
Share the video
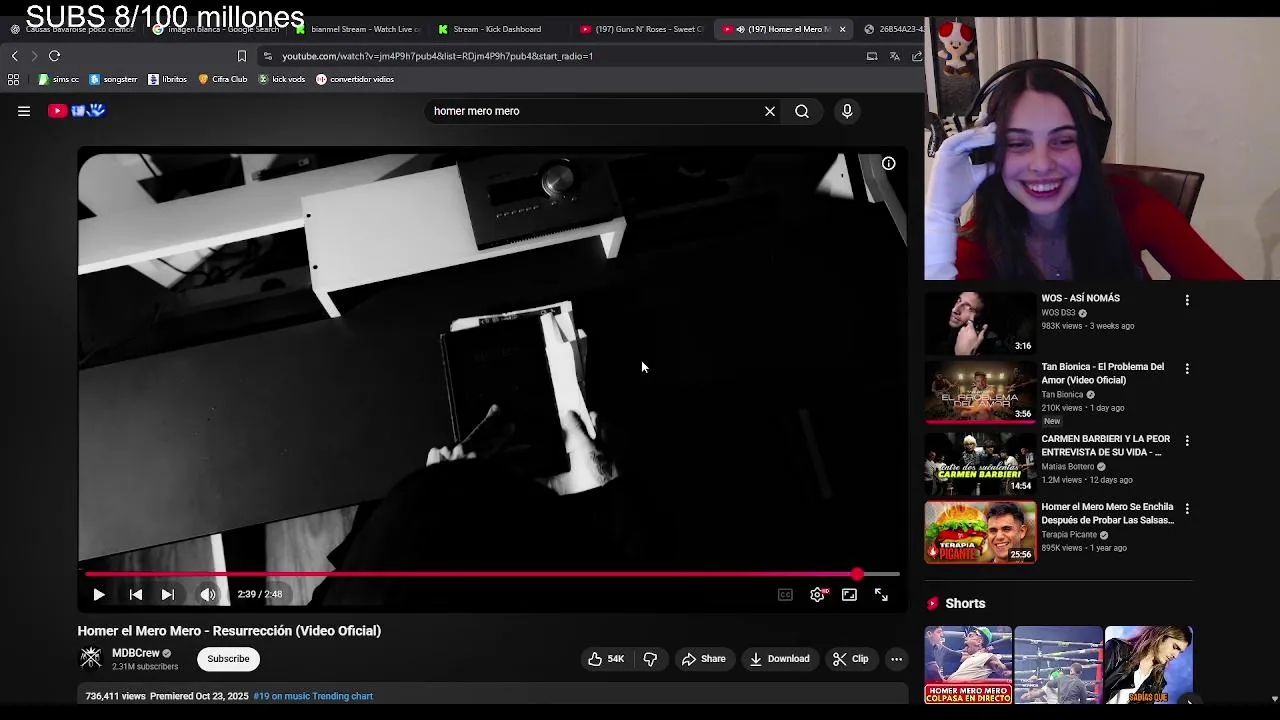pos(703,659)
